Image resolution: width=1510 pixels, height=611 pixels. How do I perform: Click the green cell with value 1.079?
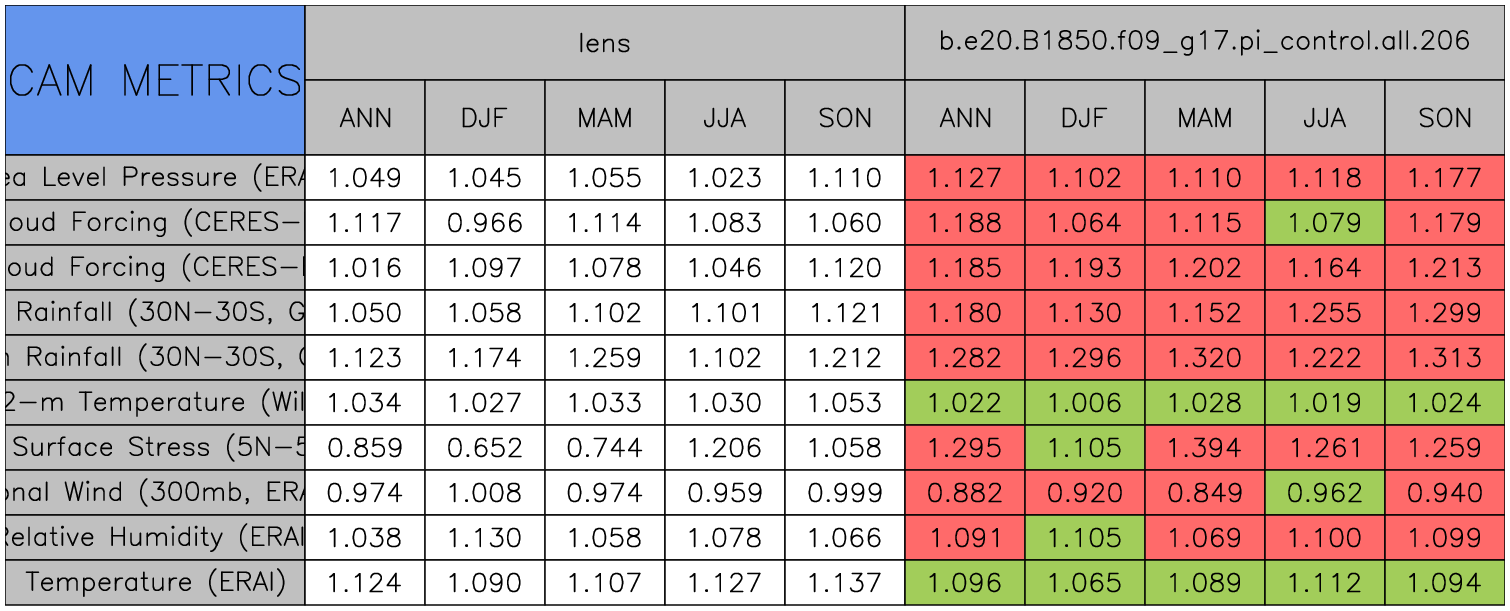(x=1324, y=223)
